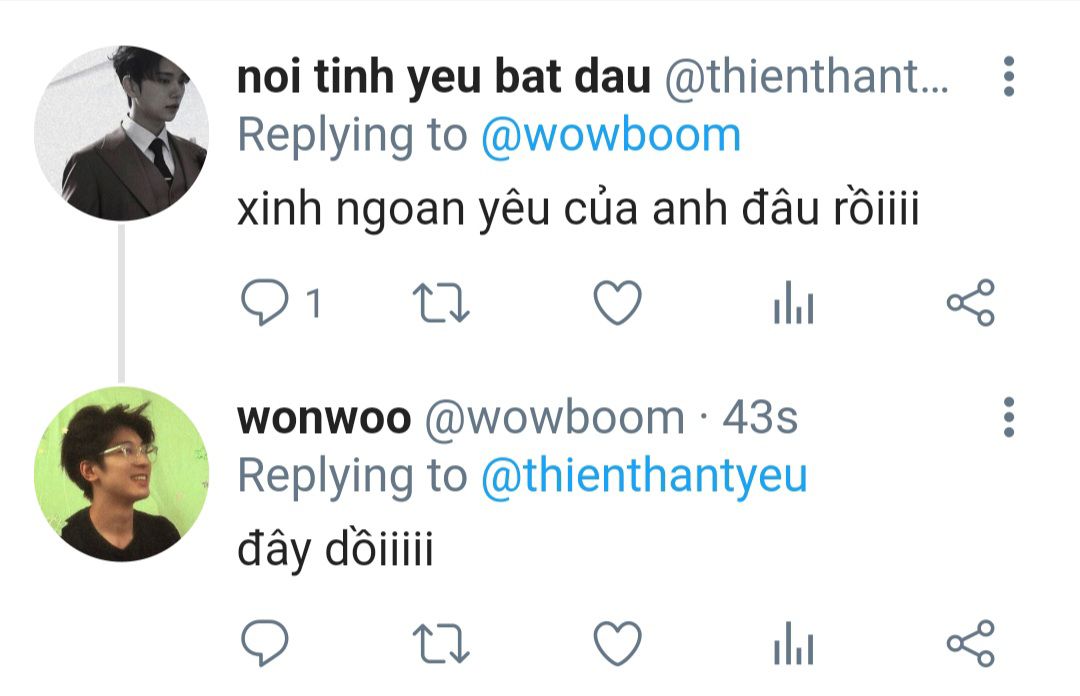Like the tweet 'xinh ngoan yêu của anh'
1080x696 pixels.
(x=618, y=303)
